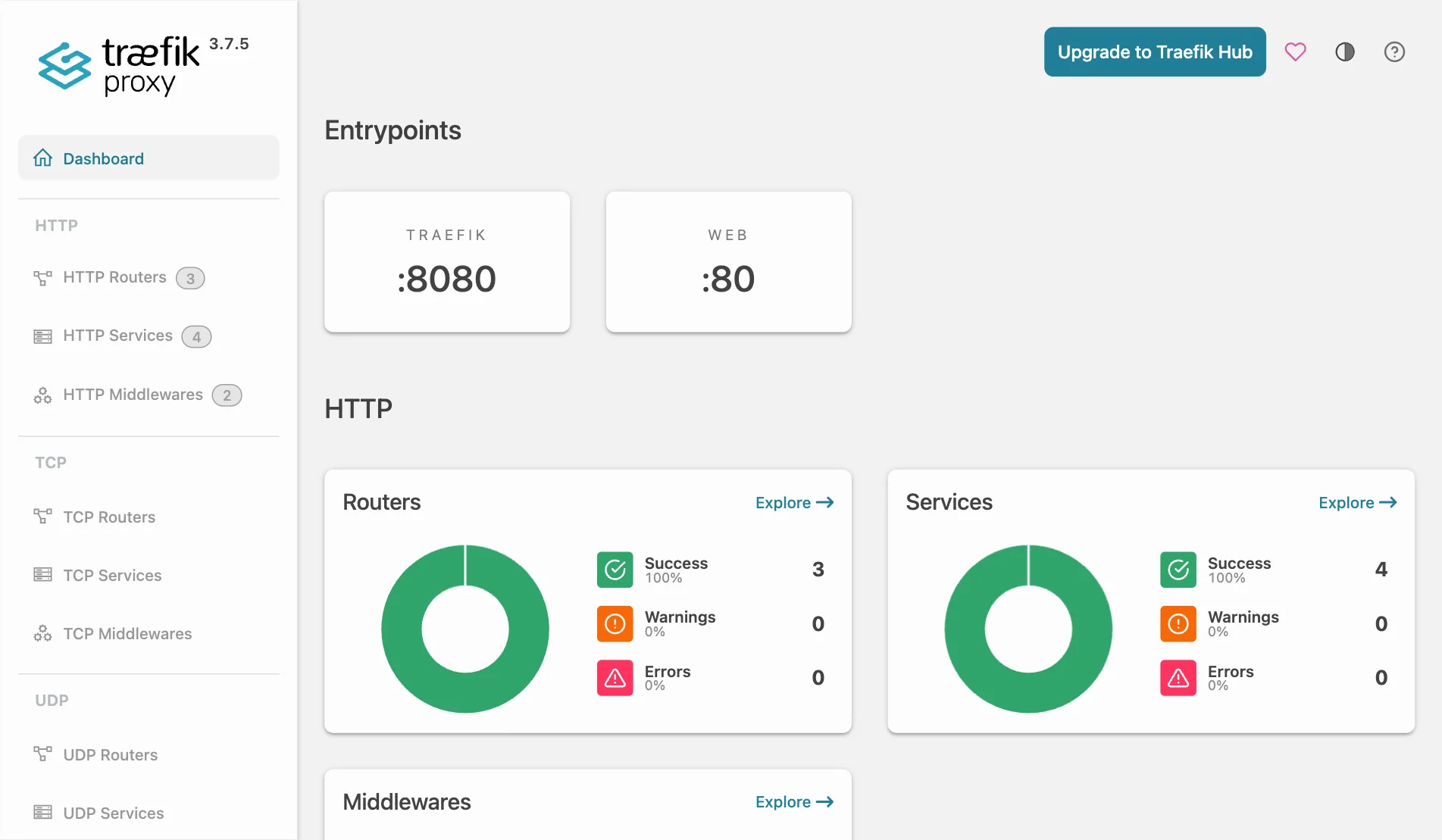Click Upgrade to Traefik Hub button

[1155, 52]
